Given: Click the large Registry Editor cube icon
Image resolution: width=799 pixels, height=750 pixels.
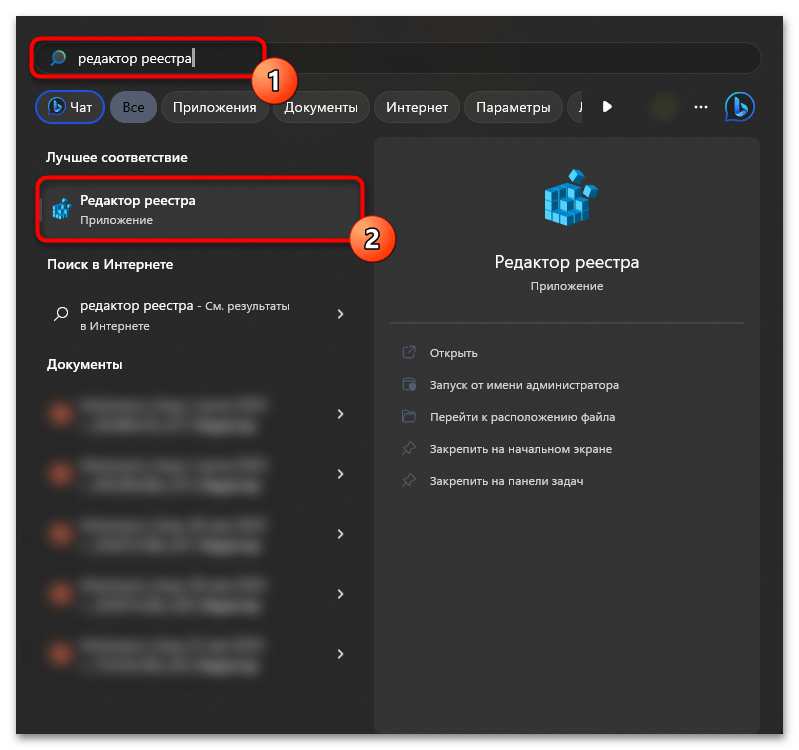Looking at the screenshot, I should coord(570,197).
